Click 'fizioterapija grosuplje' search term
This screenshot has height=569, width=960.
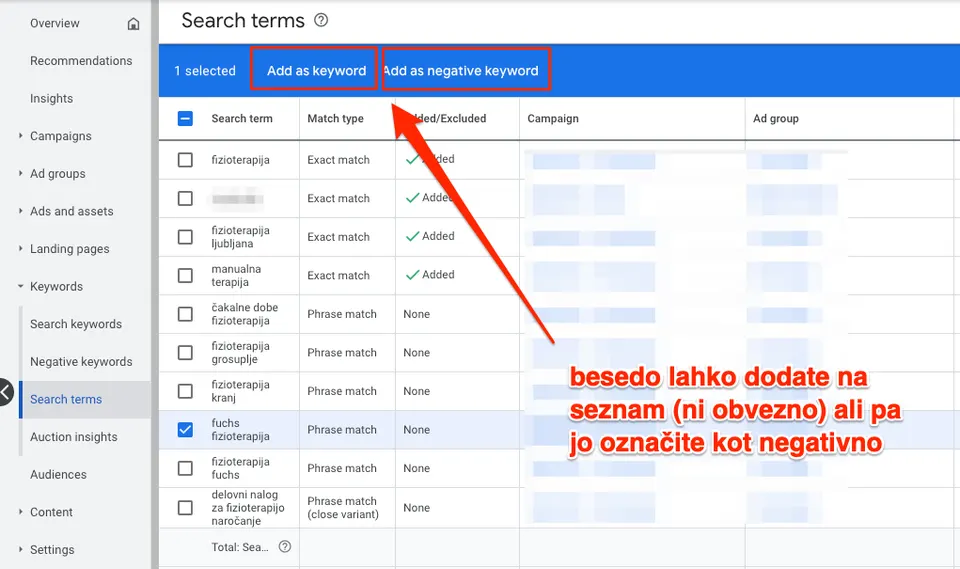pos(241,353)
